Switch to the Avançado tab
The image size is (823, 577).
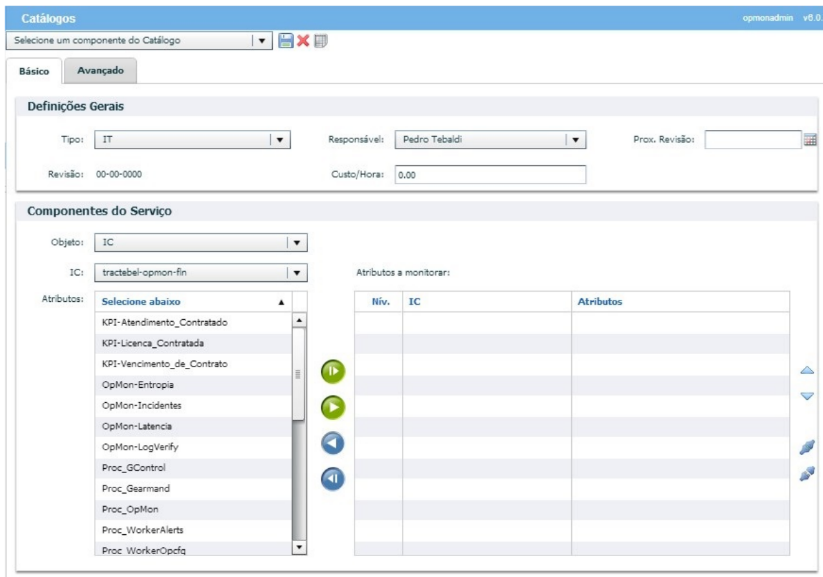pos(100,71)
